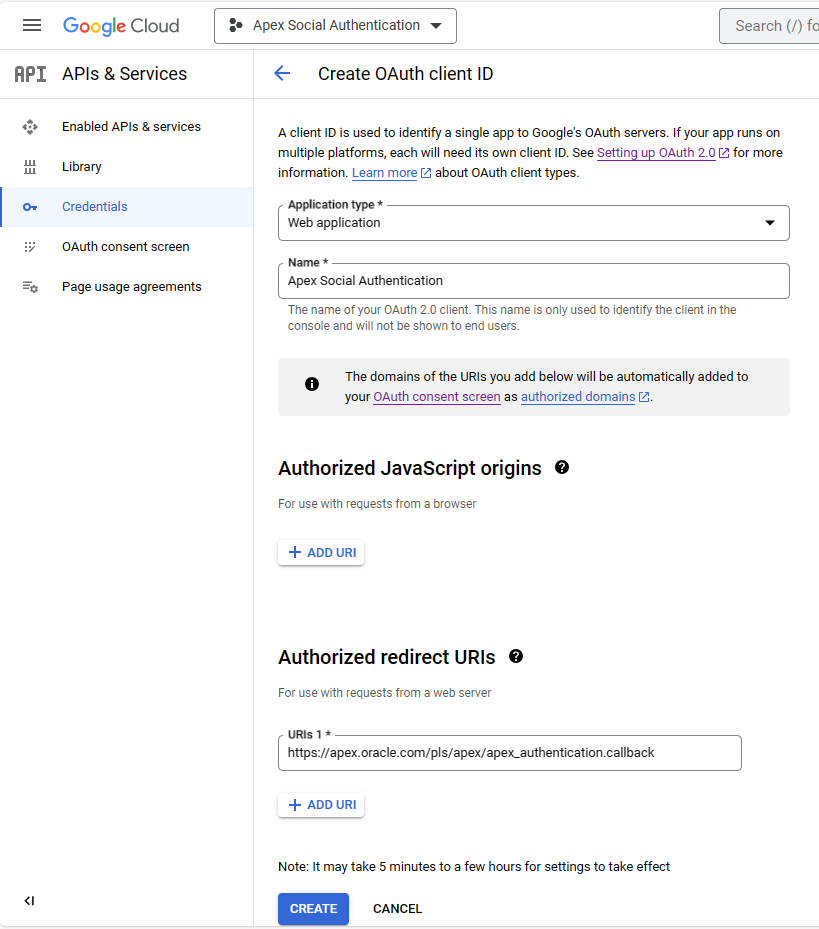Click CREATE to save the OAuth client
The height and width of the screenshot is (929, 819).
(313, 908)
